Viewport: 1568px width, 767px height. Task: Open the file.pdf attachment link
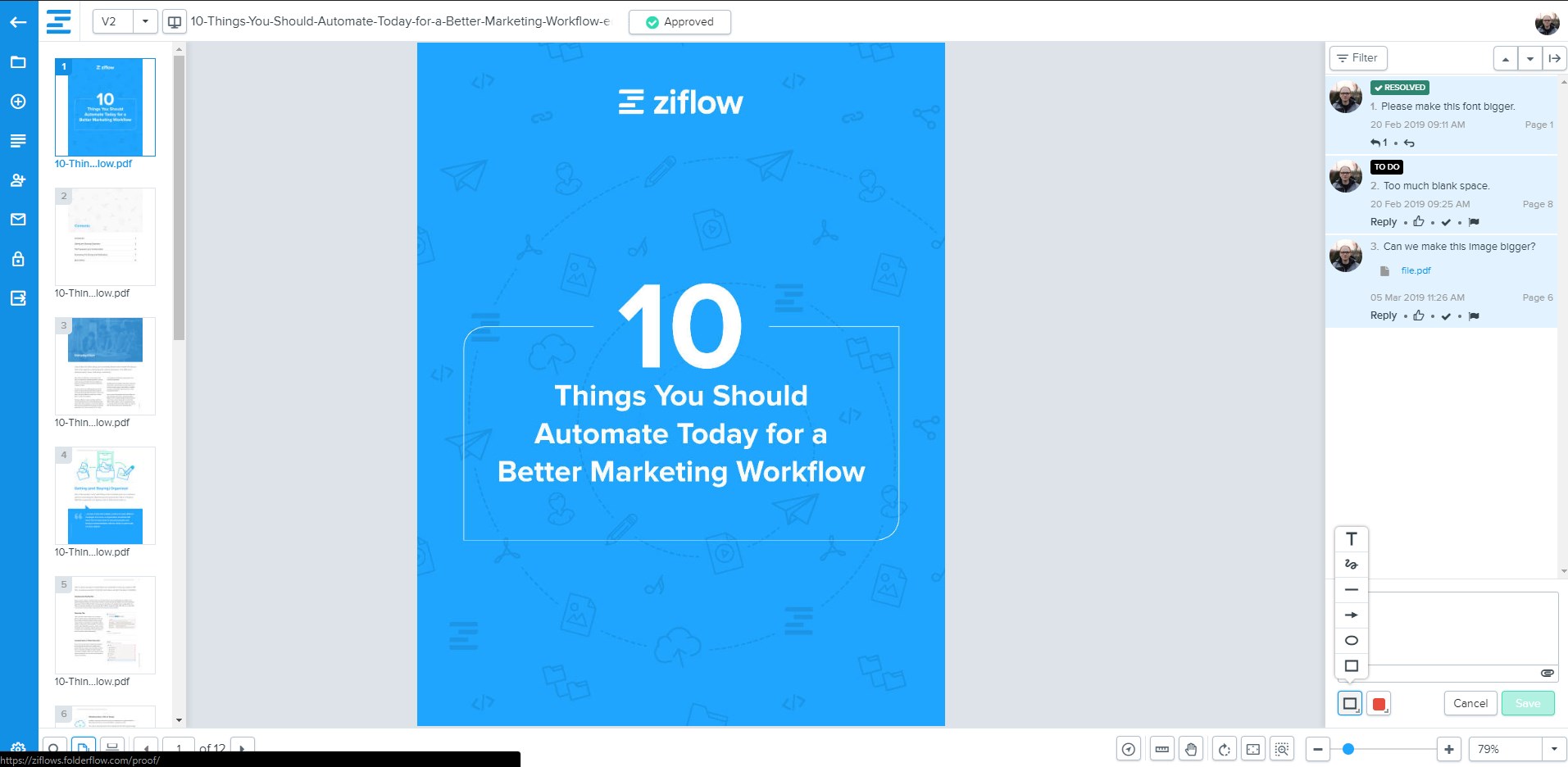(1416, 270)
